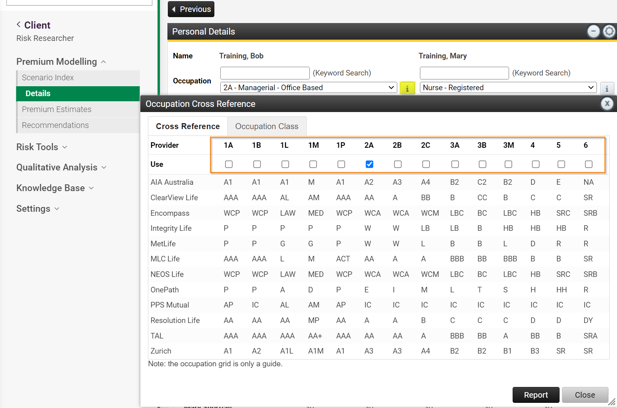Close the Occupation Cross Reference dialog via X icon

pos(606,104)
